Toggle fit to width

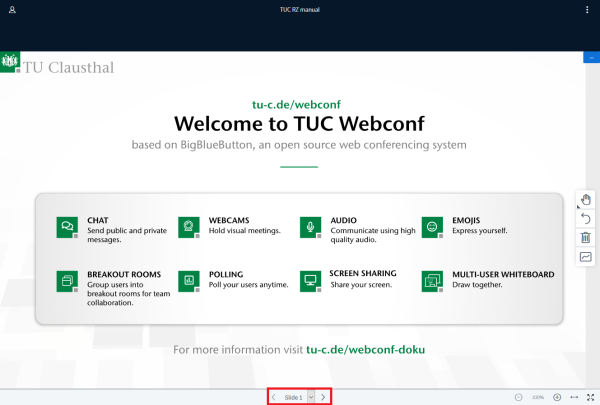(574, 397)
